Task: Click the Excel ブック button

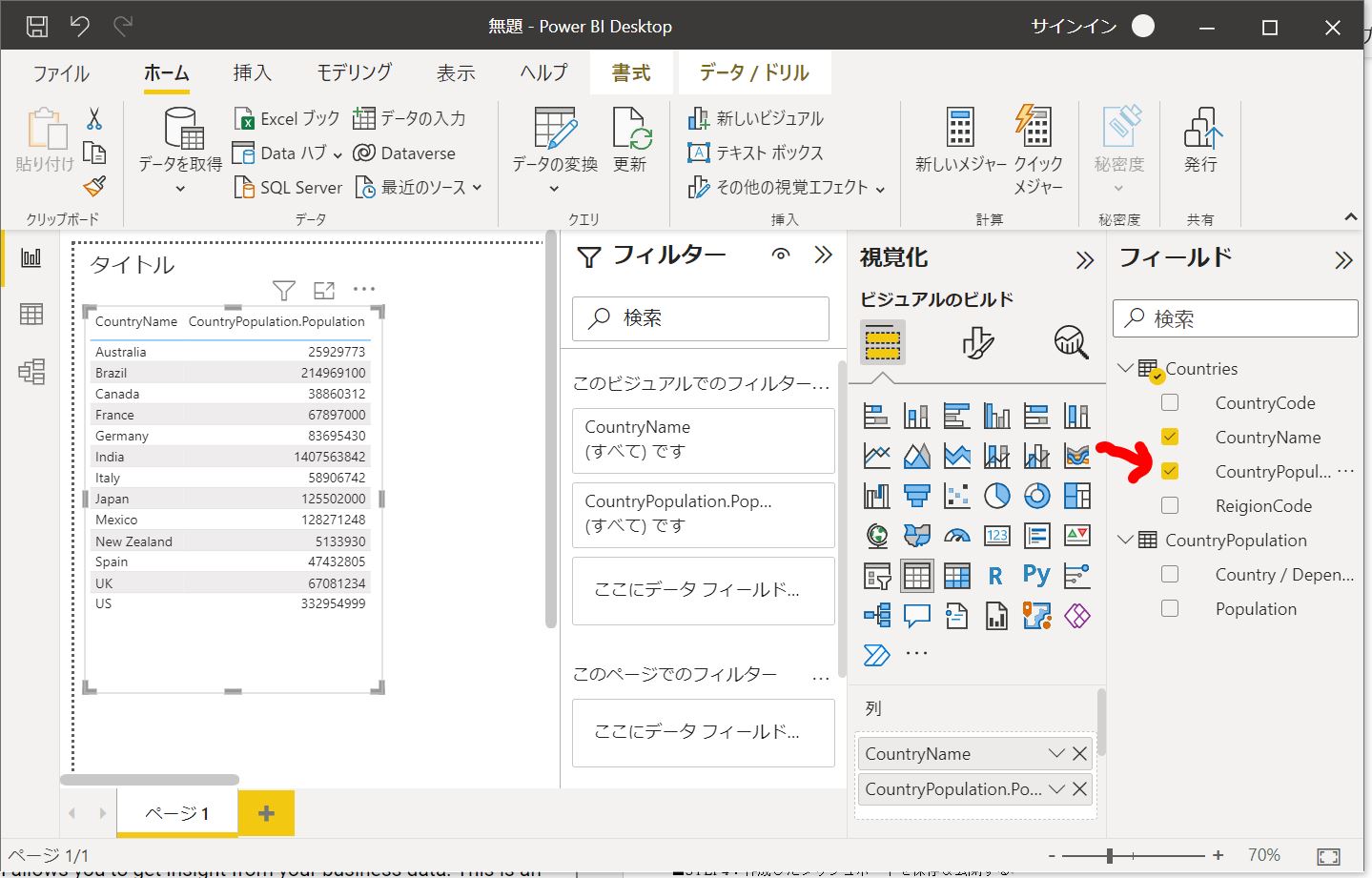Action: point(287,118)
